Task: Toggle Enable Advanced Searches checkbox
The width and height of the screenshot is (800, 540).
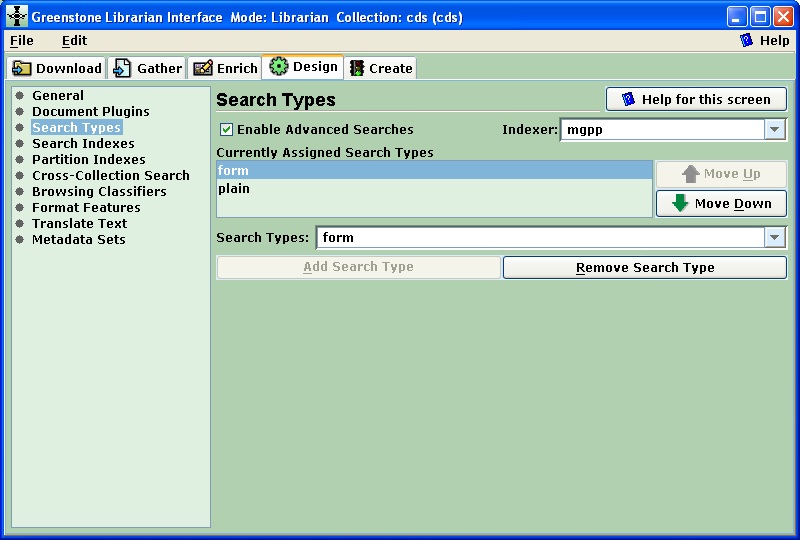Action: [226, 130]
